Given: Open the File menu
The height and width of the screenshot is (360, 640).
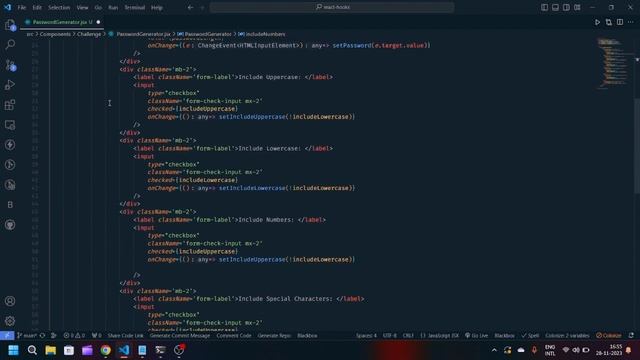Looking at the screenshot, I should coord(22,7).
